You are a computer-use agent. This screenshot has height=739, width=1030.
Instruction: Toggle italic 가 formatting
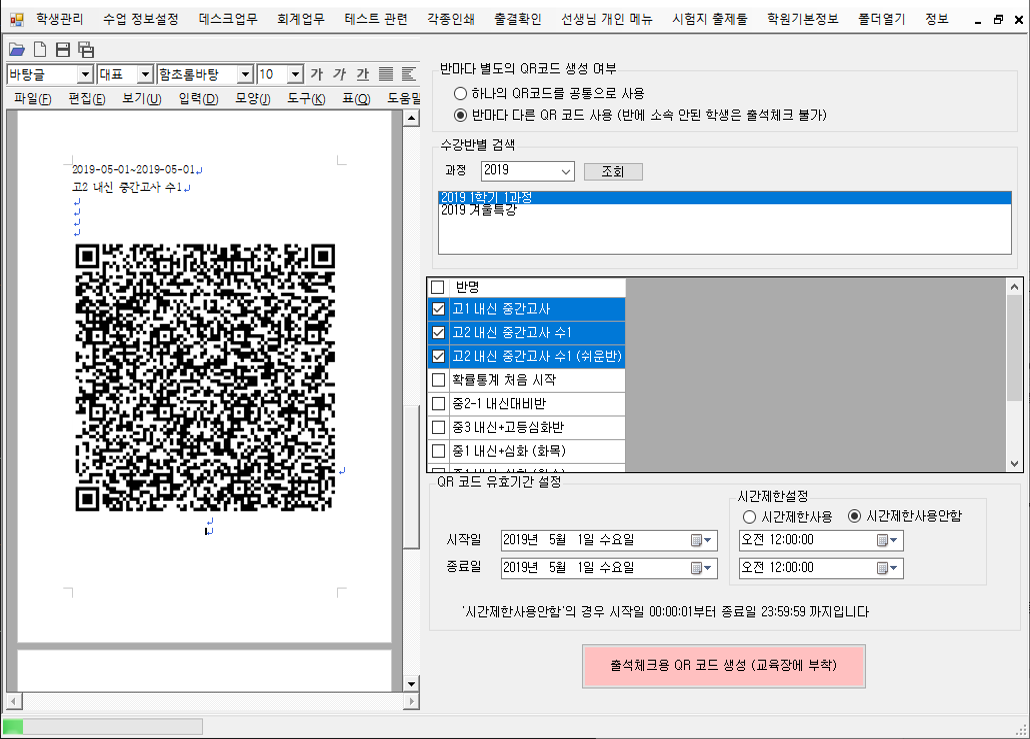pyautogui.click(x=340, y=74)
